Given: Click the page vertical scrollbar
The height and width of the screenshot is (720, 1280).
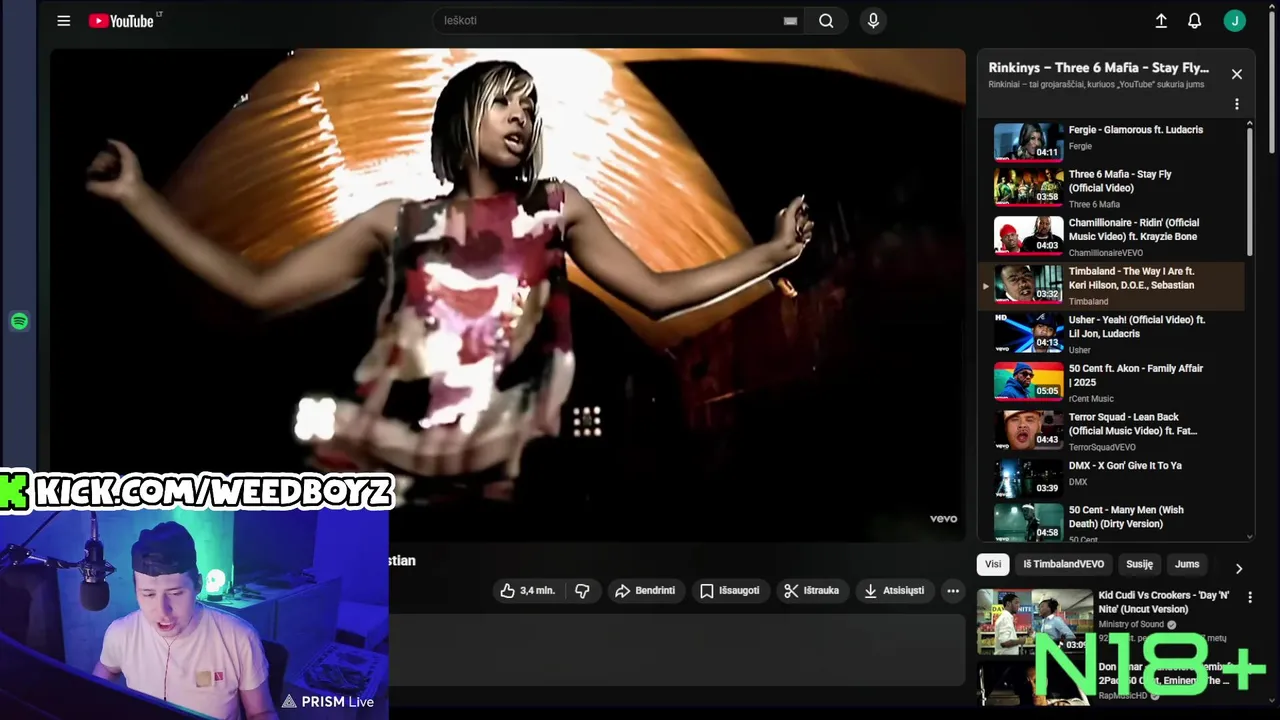Looking at the screenshot, I should (1274, 80).
